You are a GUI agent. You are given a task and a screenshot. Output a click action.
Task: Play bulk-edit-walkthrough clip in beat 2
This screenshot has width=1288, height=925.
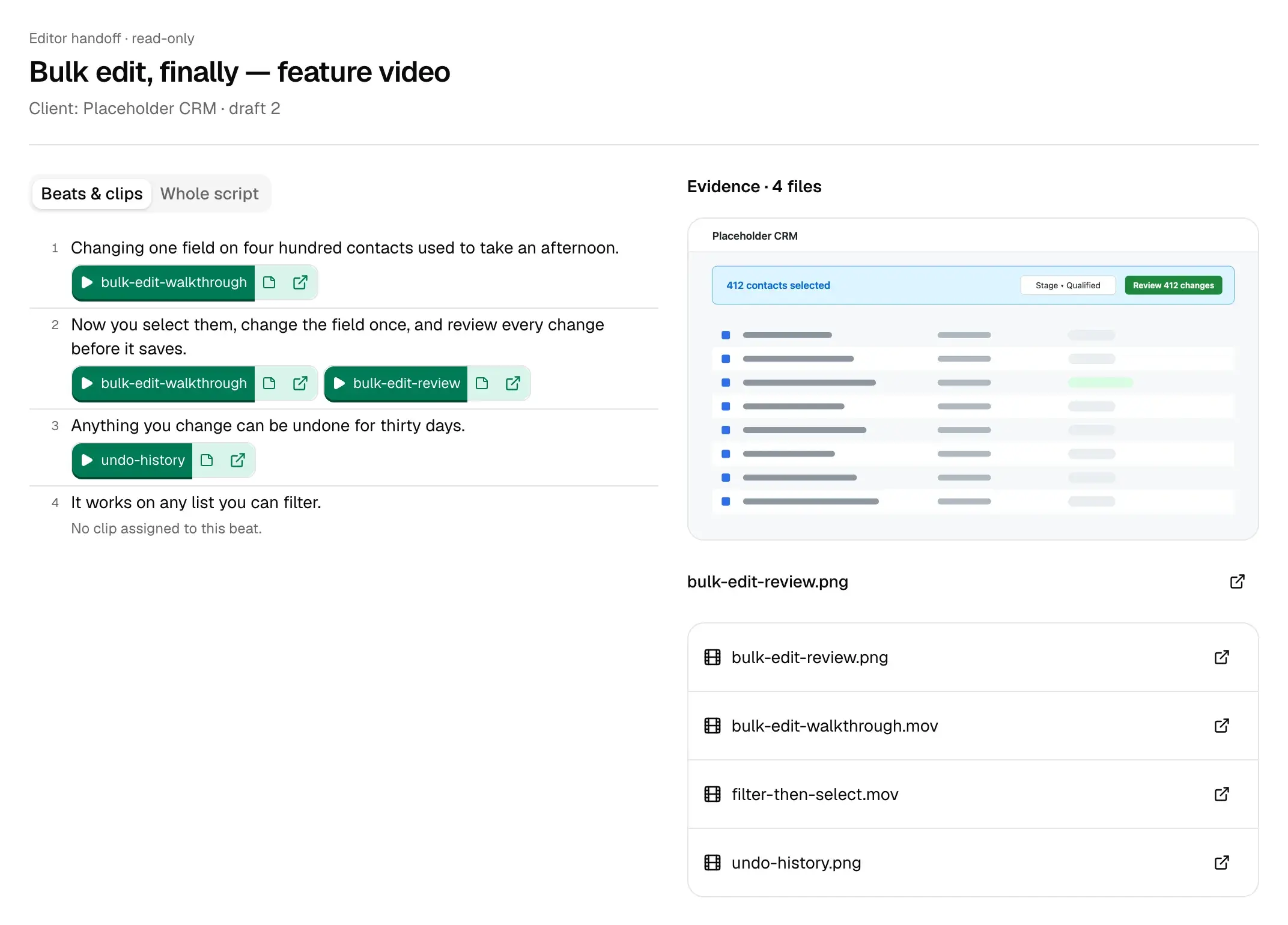coord(163,383)
